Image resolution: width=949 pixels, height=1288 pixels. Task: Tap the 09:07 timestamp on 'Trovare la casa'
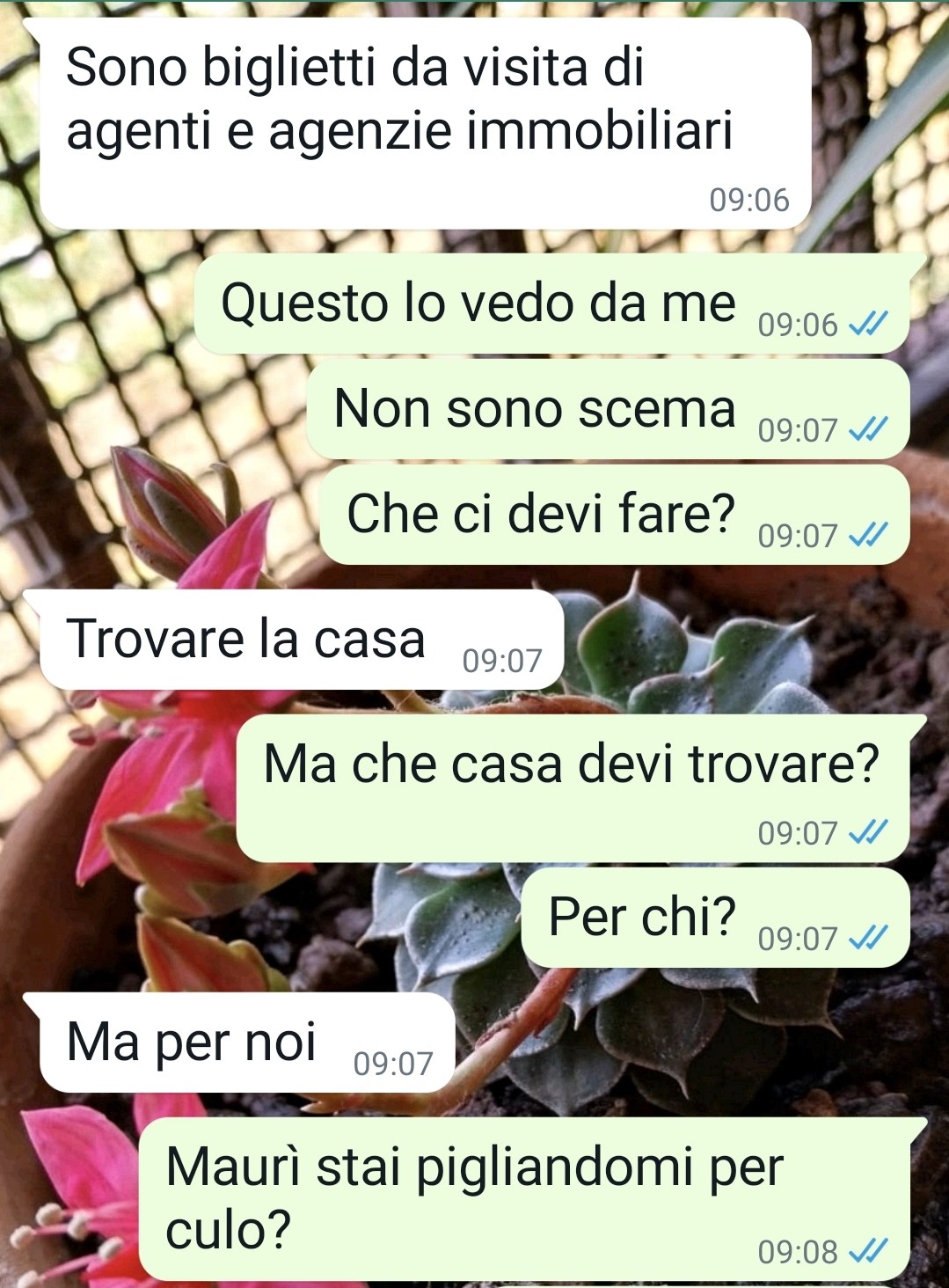point(502,661)
